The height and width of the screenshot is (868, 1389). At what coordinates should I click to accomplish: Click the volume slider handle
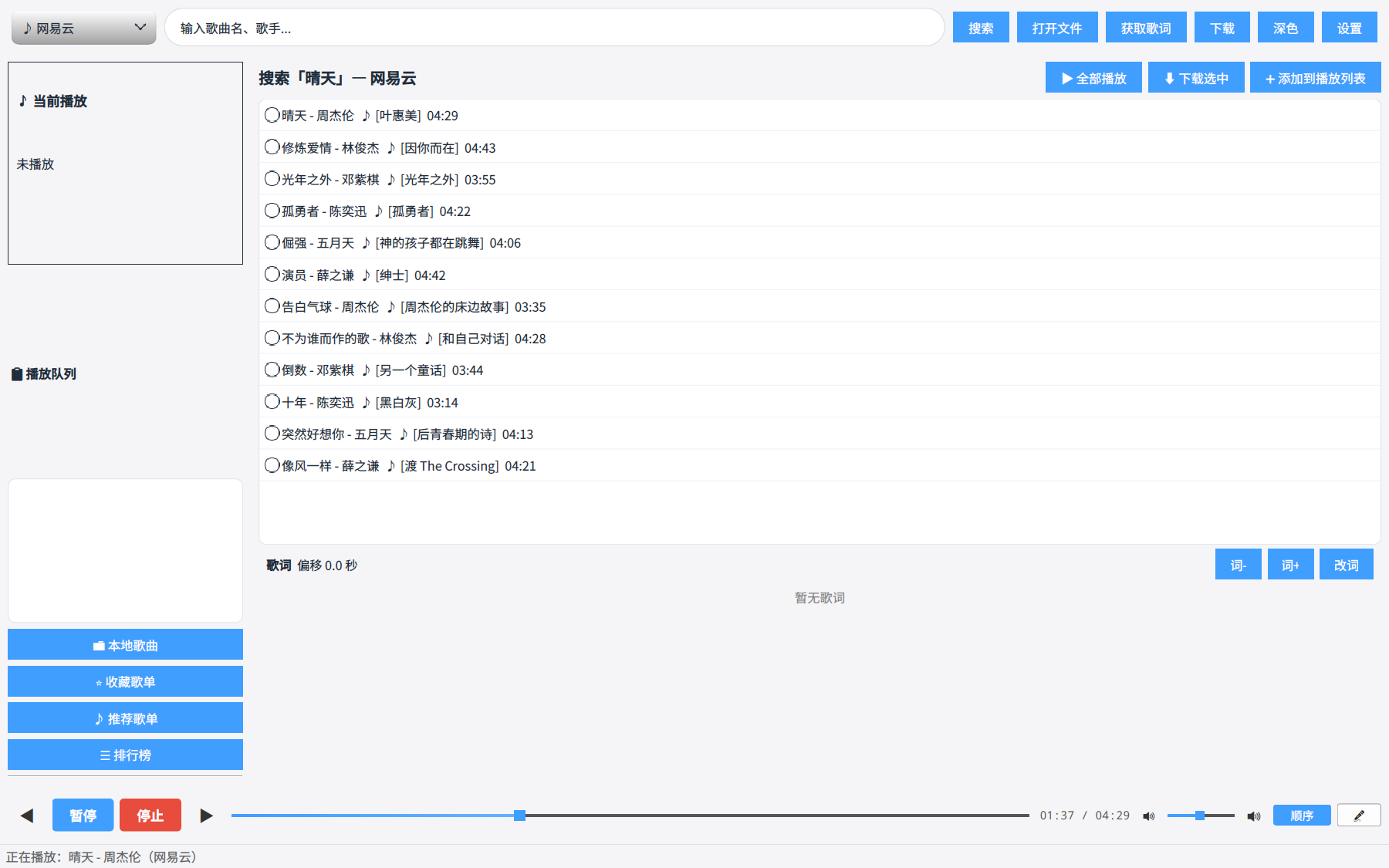(x=1200, y=816)
